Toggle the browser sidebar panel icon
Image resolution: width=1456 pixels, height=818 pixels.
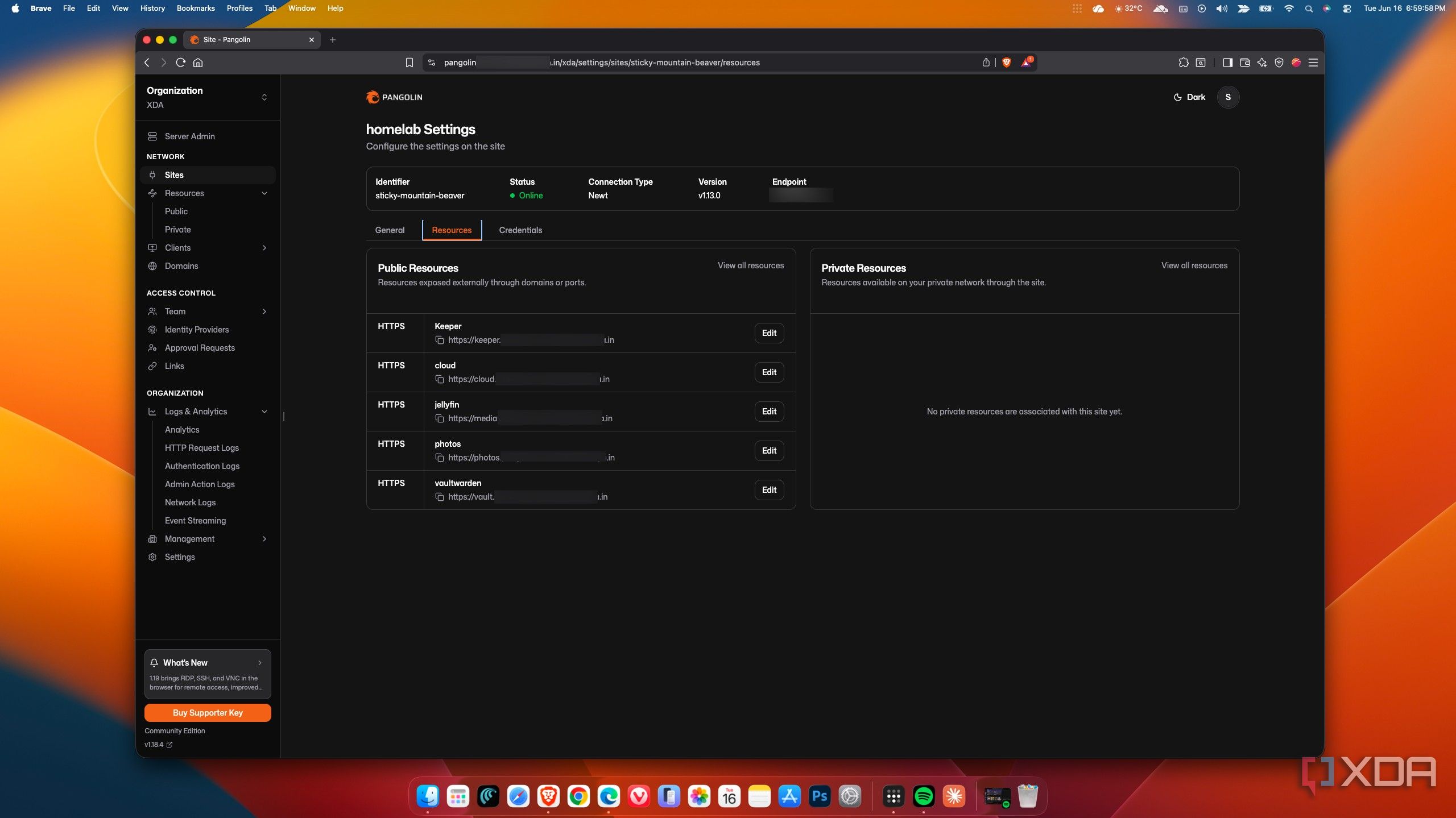tap(1227, 63)
